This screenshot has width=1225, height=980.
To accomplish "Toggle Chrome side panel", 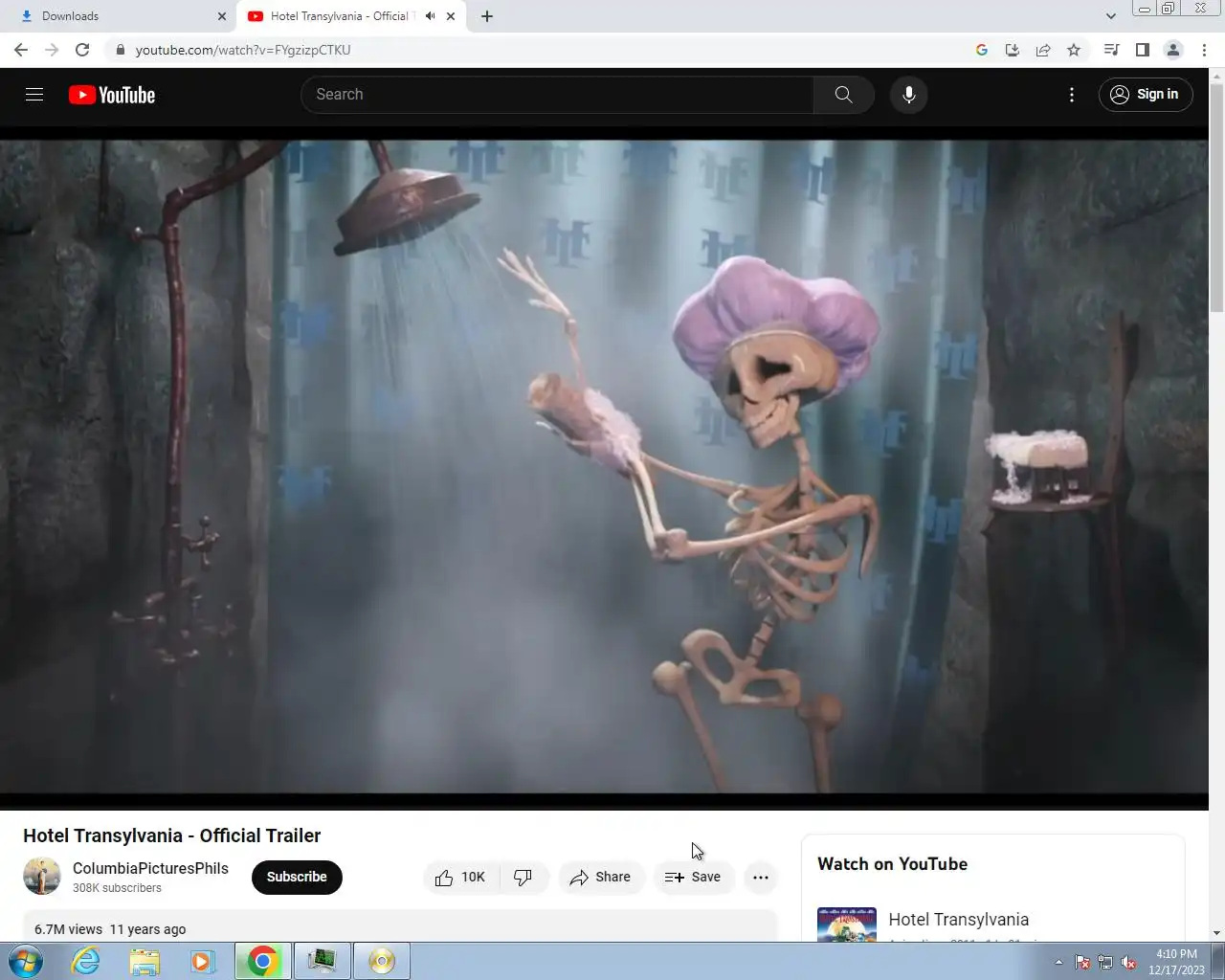I will coord(1142,50).
